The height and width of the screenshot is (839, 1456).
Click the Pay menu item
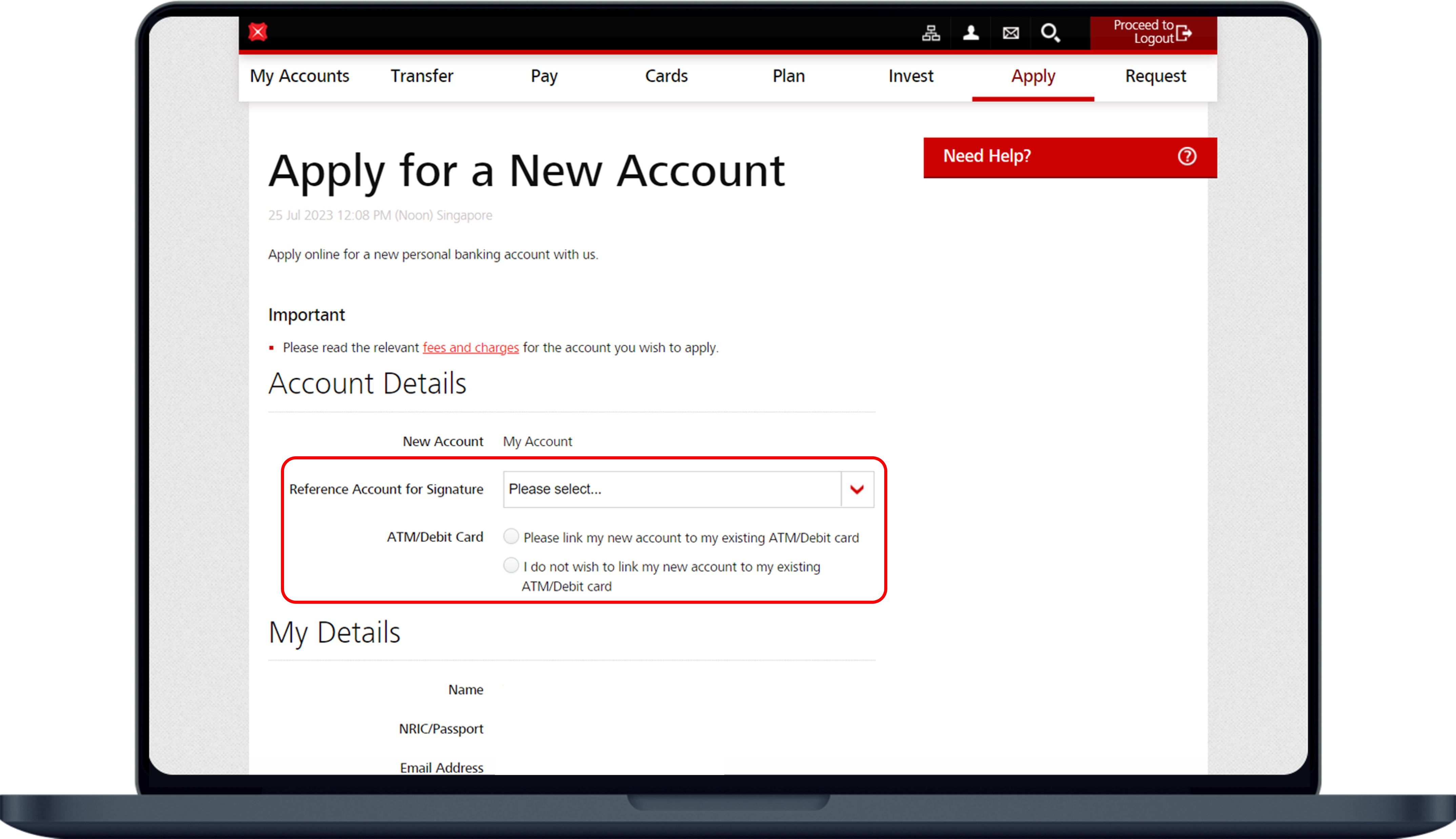coord(544,76)
